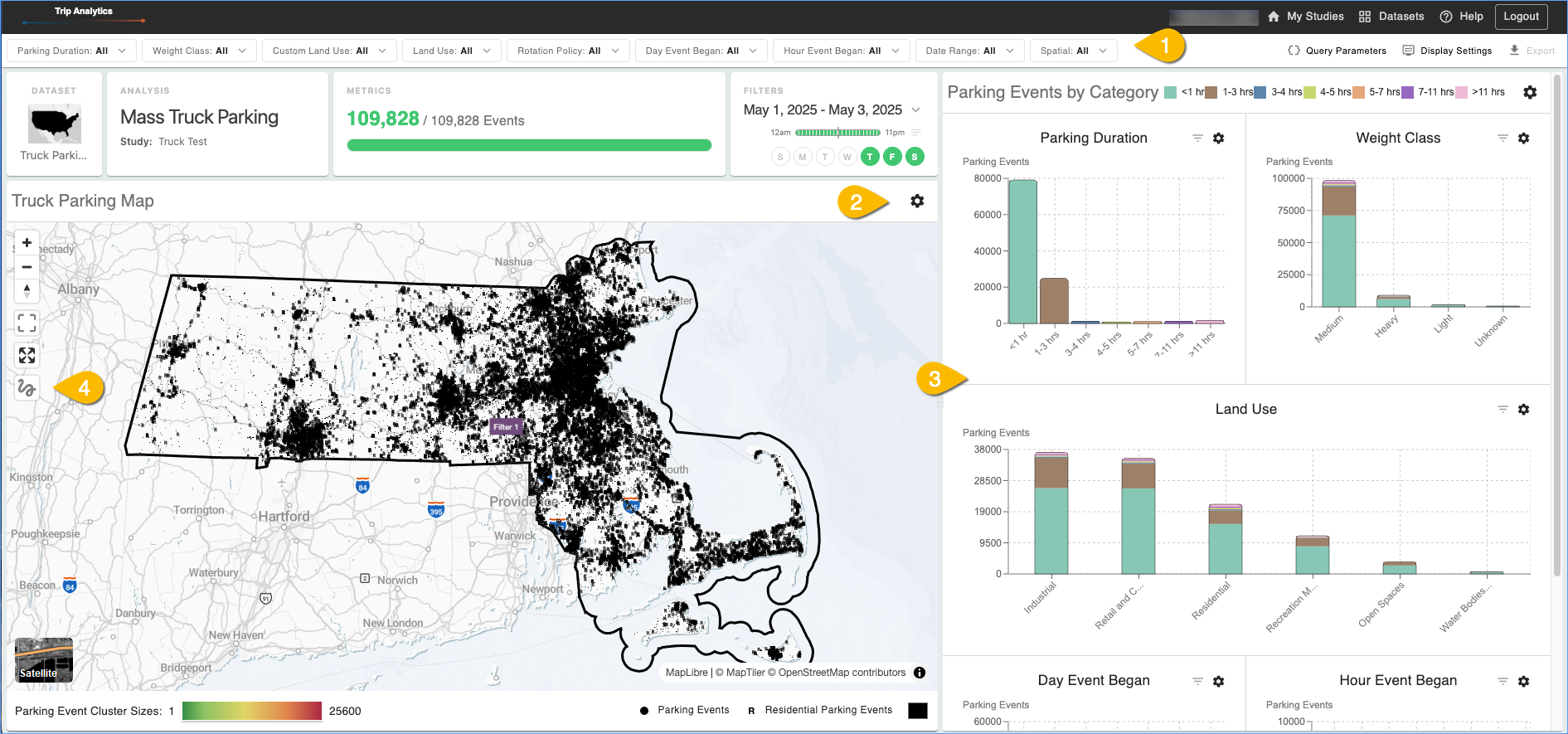This screenshot has height=734, width=1568.
Task: Click the Hour Event Began chart filter icon
Action: (x=1502, y=681)
